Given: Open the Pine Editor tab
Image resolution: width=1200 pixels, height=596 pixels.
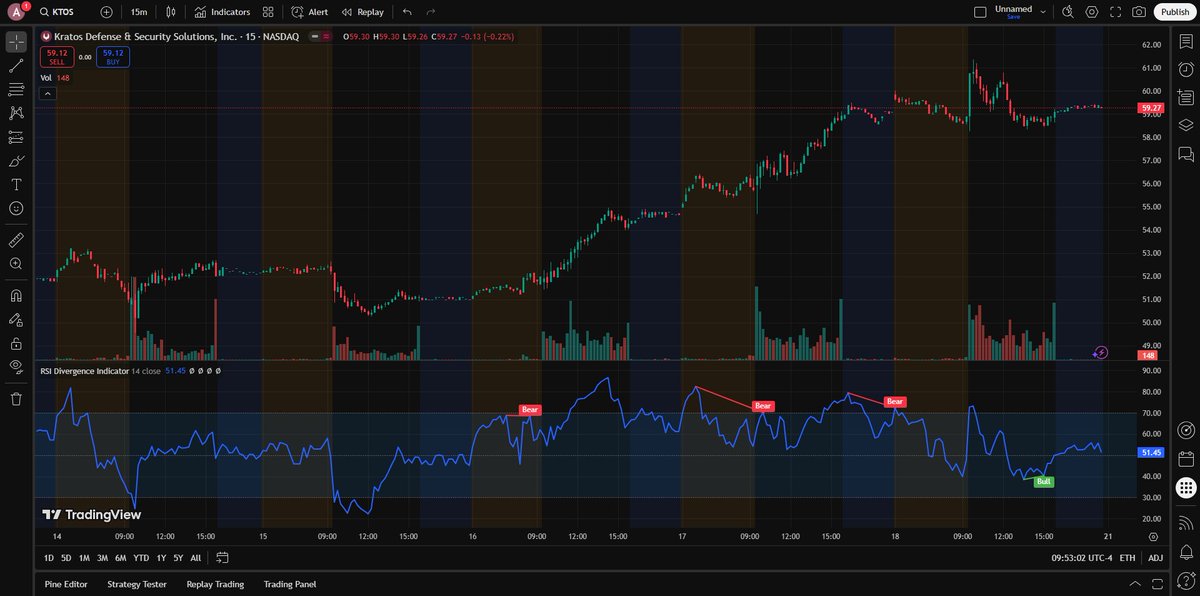Looking at the screenshot, I should (66, 584).
